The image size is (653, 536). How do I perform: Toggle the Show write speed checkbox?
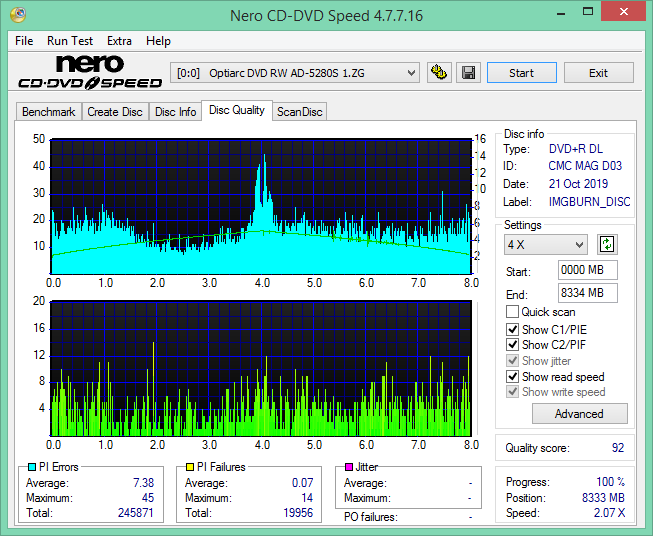coord(512,392)
